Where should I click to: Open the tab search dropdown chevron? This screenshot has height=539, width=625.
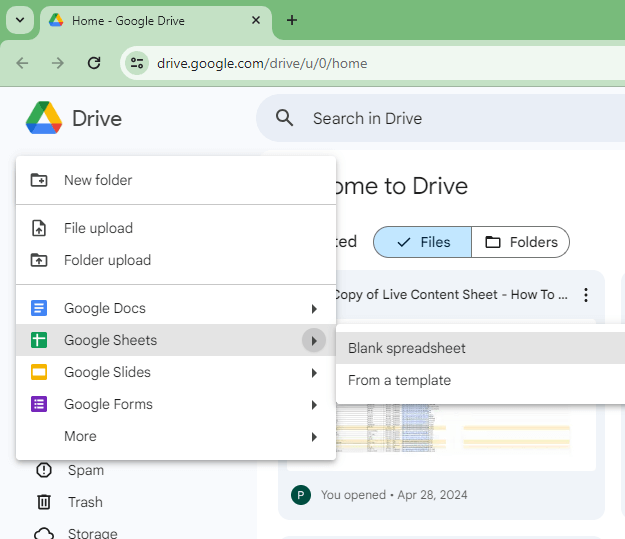[x=20, y=20]
